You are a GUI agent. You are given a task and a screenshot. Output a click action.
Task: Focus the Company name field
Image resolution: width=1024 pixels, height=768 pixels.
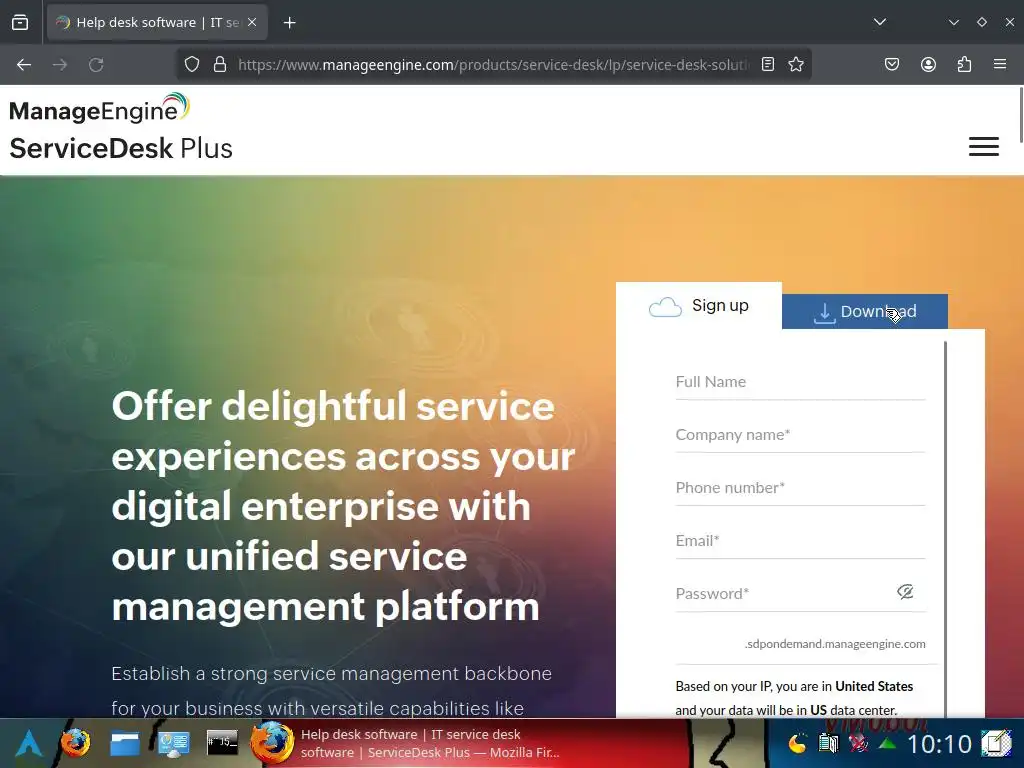pos(800,435)
